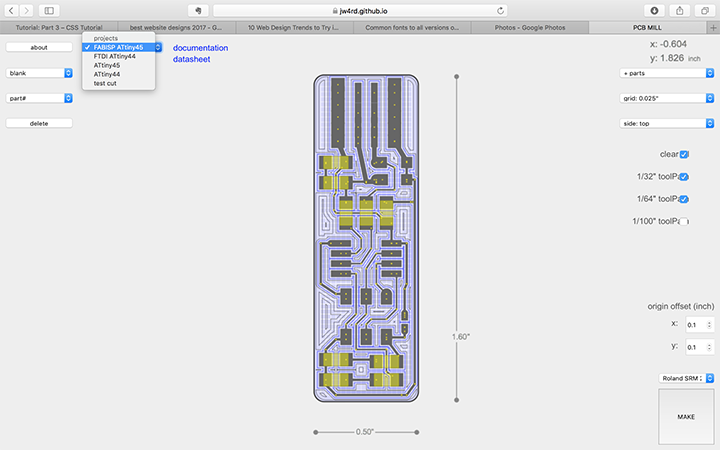
Task: Open the blank dropdown
Action: (x=39, y=73)
